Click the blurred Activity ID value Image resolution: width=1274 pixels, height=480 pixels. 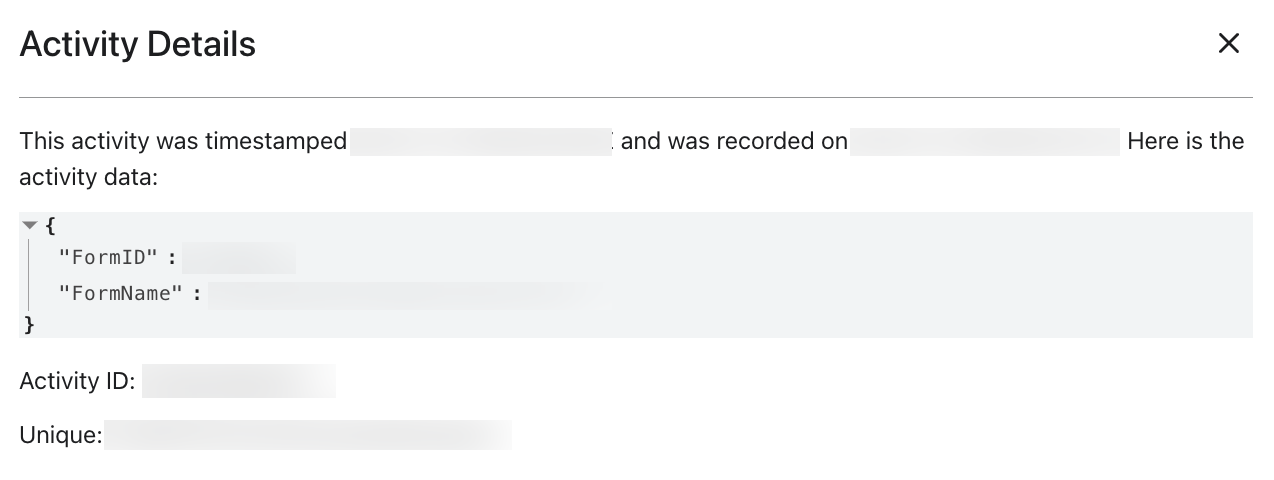pos(238,381)
